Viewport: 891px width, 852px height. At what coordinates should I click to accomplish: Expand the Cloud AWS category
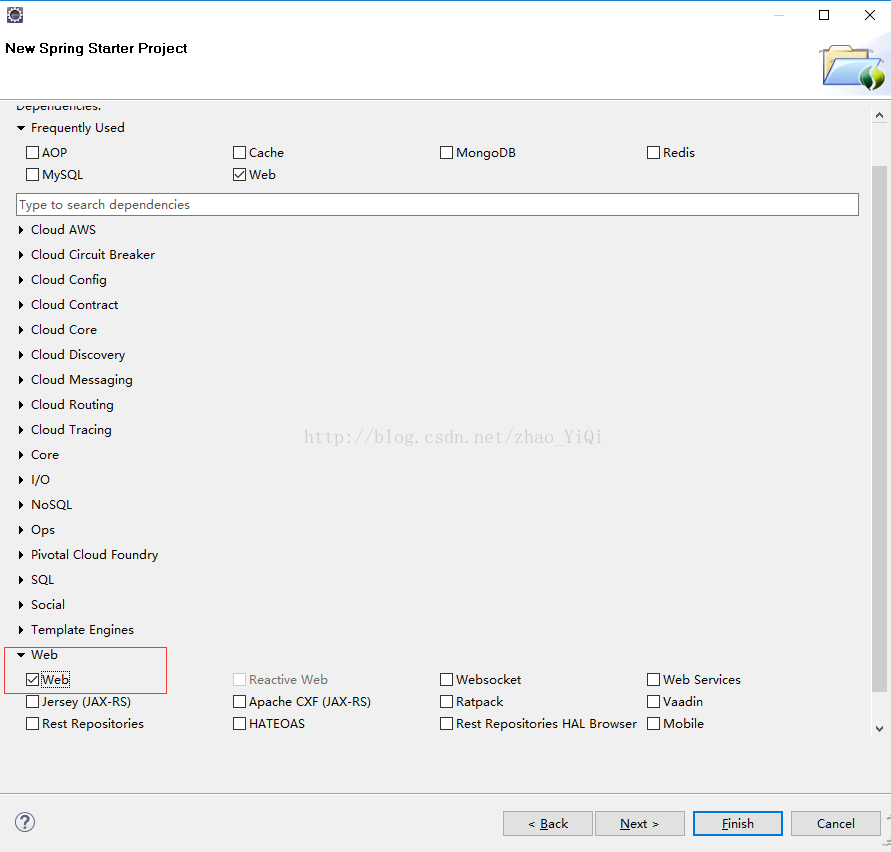(21, 230)
